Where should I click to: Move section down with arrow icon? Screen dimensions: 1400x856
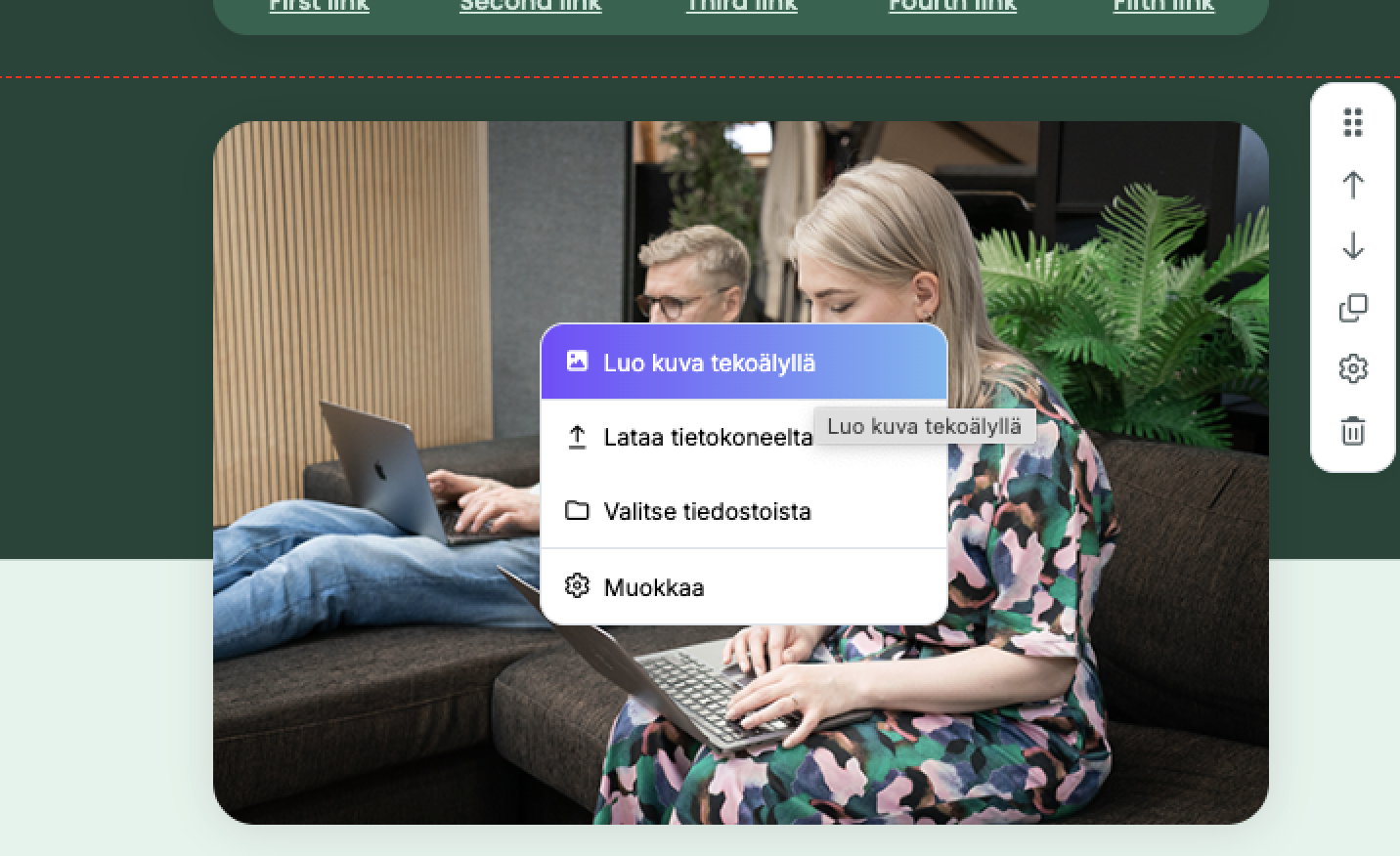pyautogui.click(x=1353, y=245)
